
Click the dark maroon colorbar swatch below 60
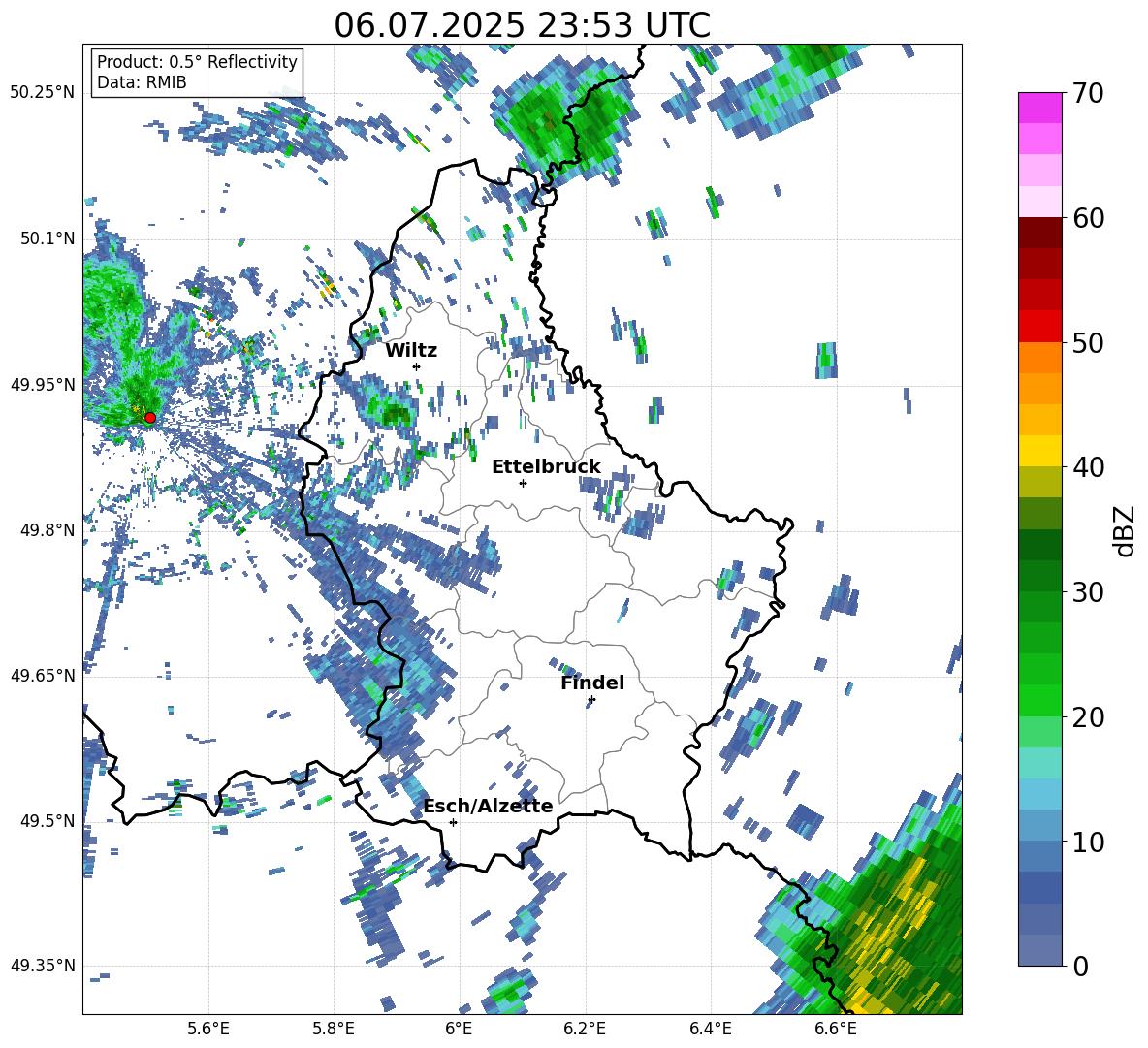coord(1039,234)
